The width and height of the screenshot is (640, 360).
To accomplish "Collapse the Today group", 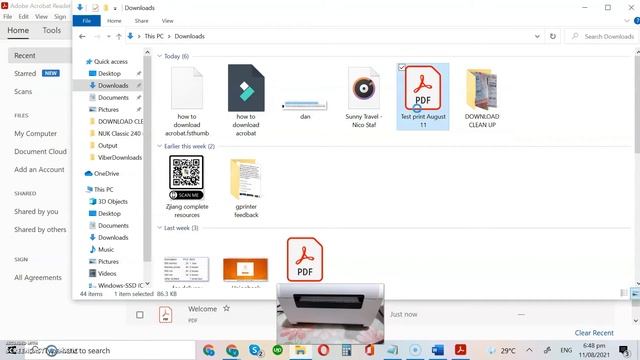I will (160, 56).
